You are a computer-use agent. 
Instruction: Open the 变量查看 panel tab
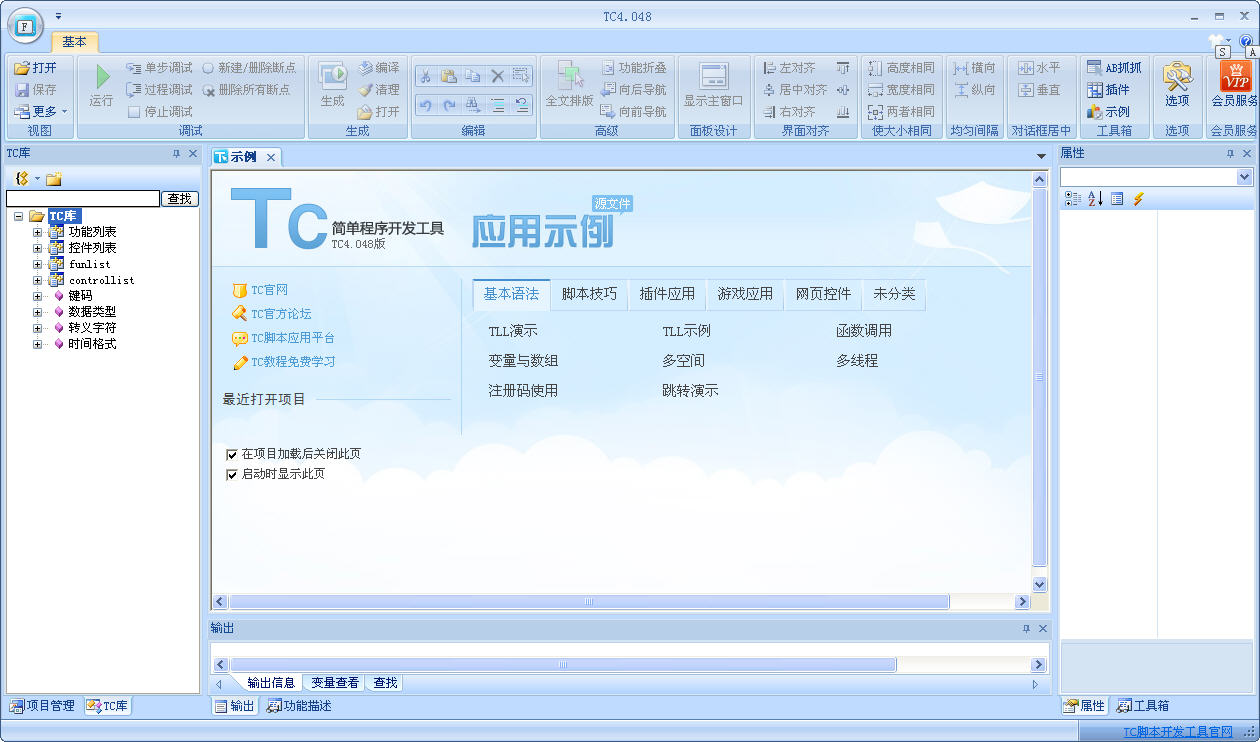[333, 683]
